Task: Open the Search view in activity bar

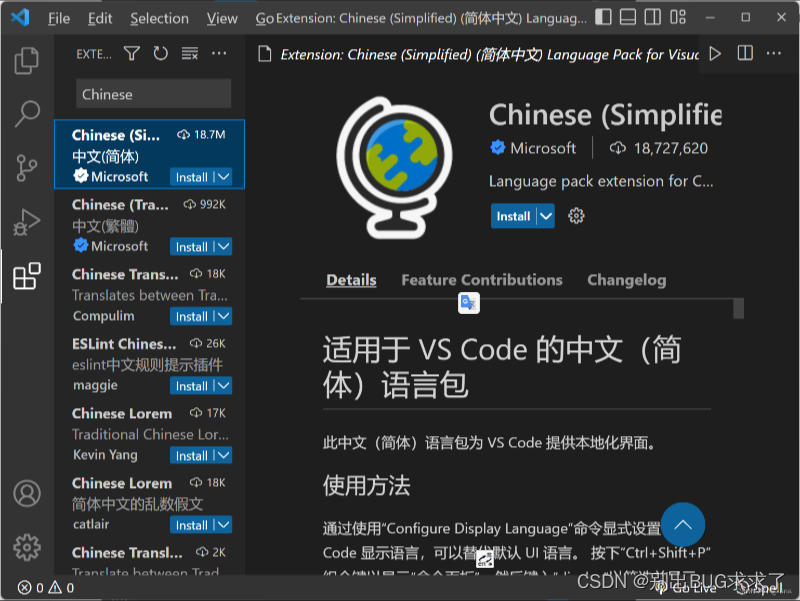Action: click(27, 113)
